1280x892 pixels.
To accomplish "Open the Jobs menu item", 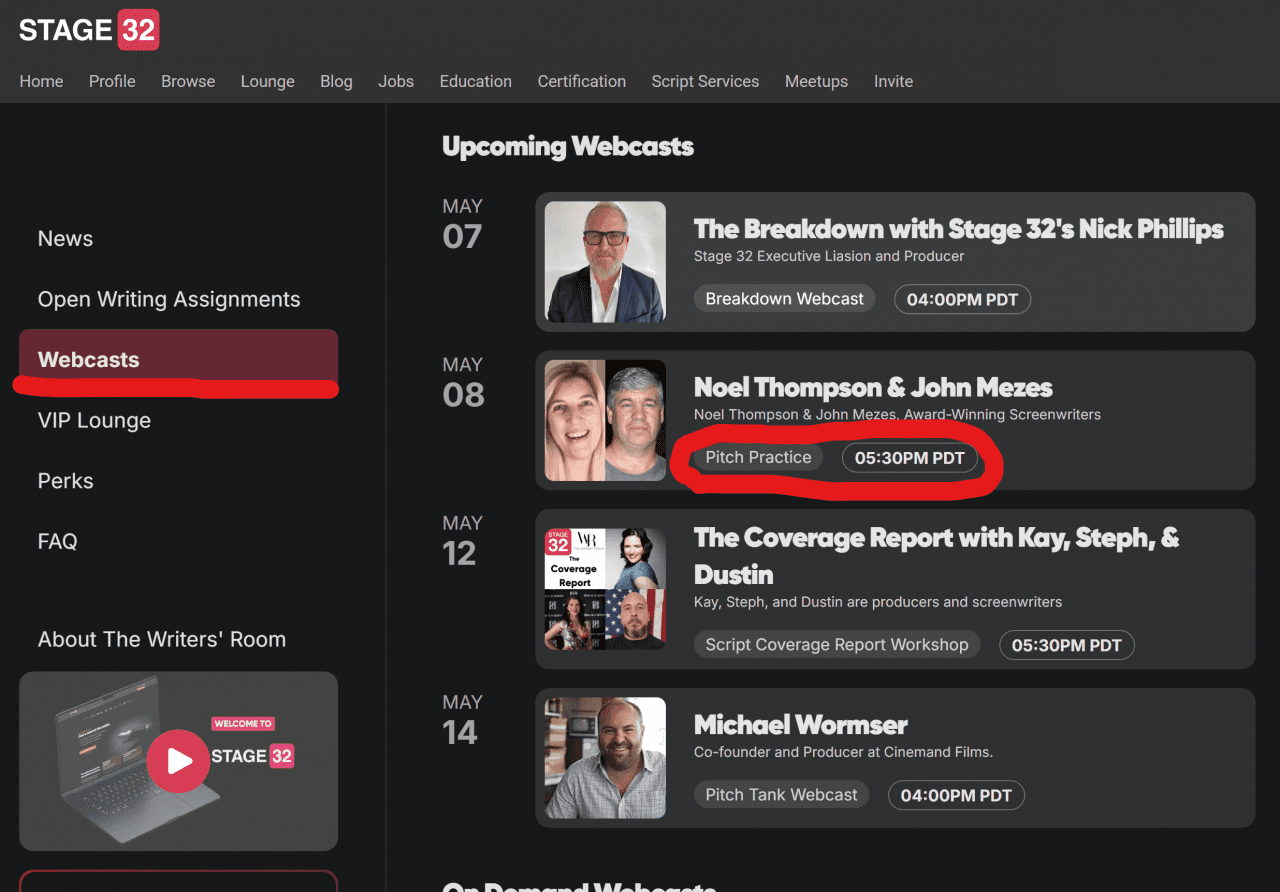I will pos(396,82).
